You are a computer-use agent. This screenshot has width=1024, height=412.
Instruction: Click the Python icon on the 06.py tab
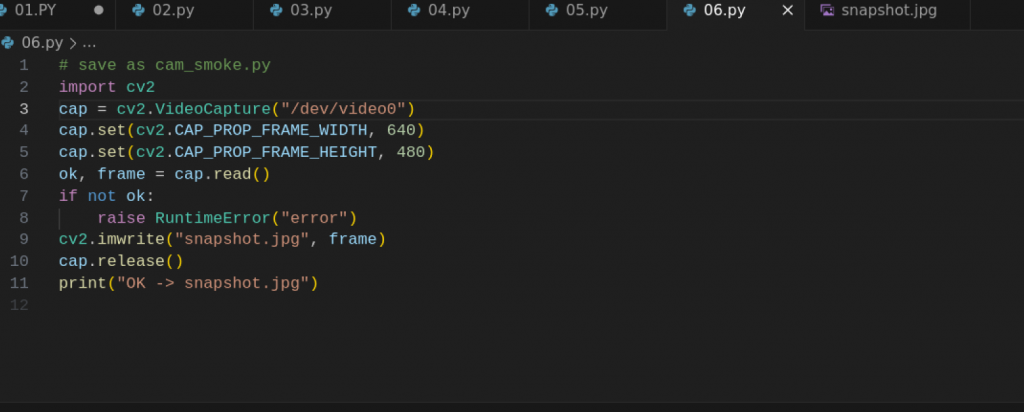(x=690, y=10)
